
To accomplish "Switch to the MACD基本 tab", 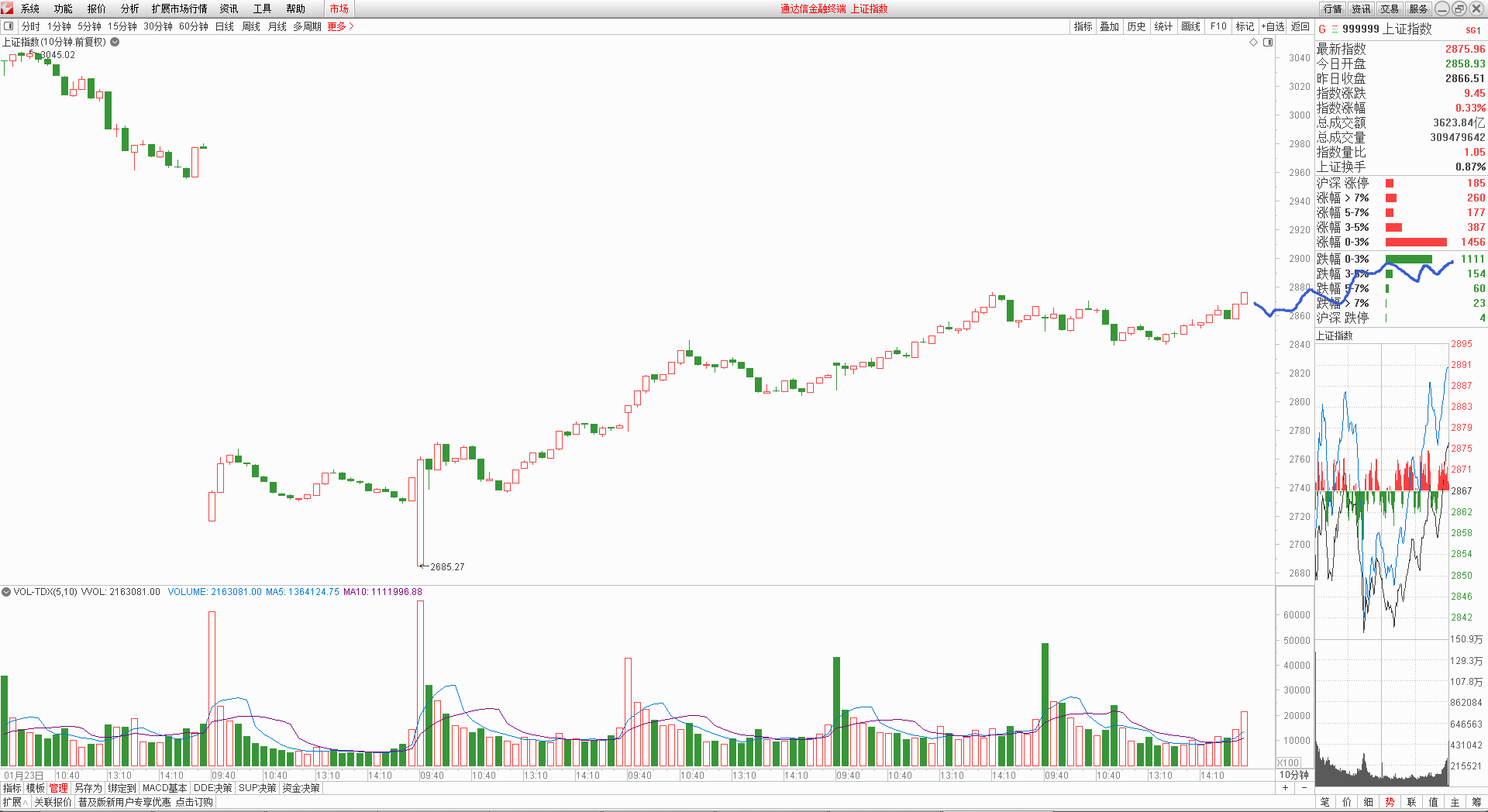I will (x=164, y=788).
